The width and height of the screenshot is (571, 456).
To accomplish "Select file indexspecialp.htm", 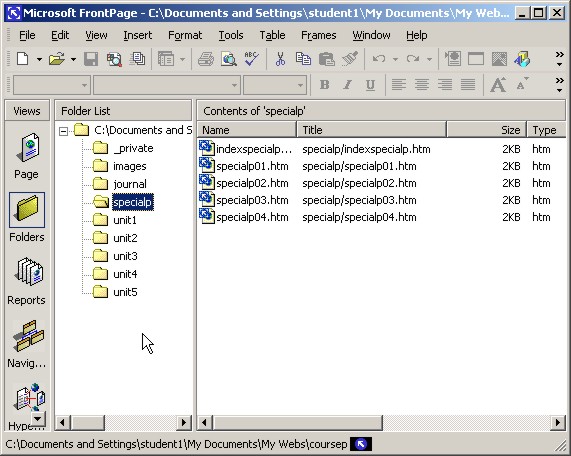I will (254, 149).
